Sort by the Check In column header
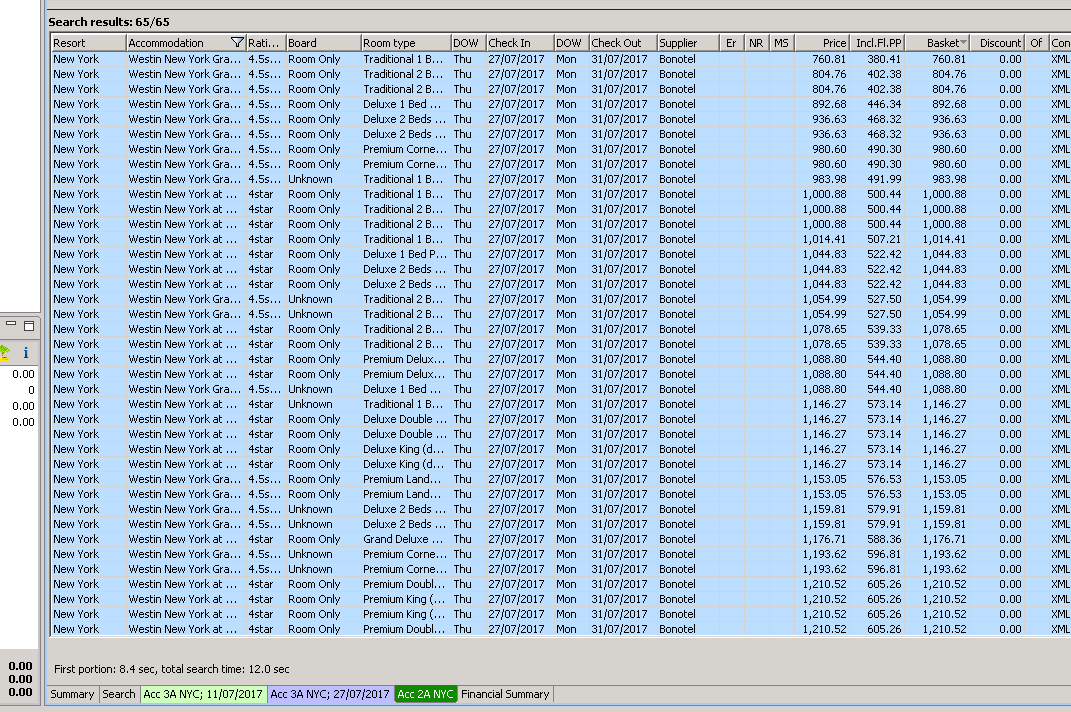The width and height of the screenshot is (1071, 712). pyautogui.click(x=520, y=42)
